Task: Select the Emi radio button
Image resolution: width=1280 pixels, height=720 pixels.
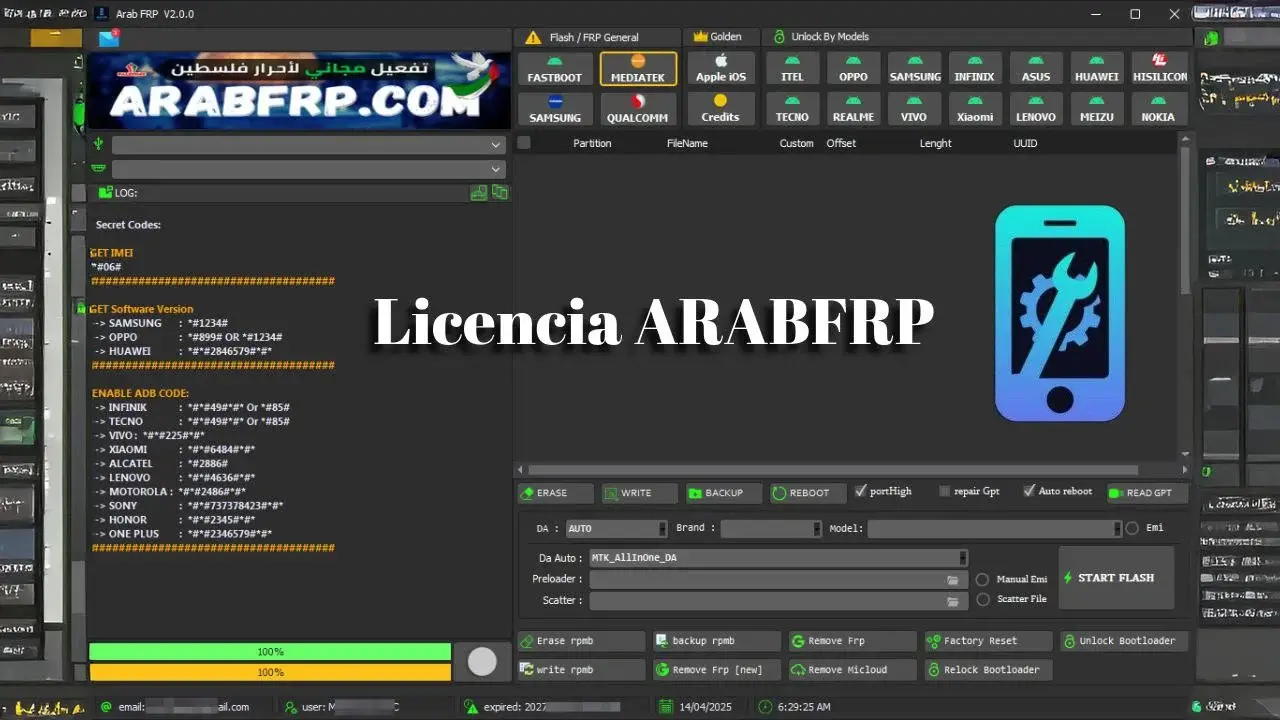Action: (1132, 528)
